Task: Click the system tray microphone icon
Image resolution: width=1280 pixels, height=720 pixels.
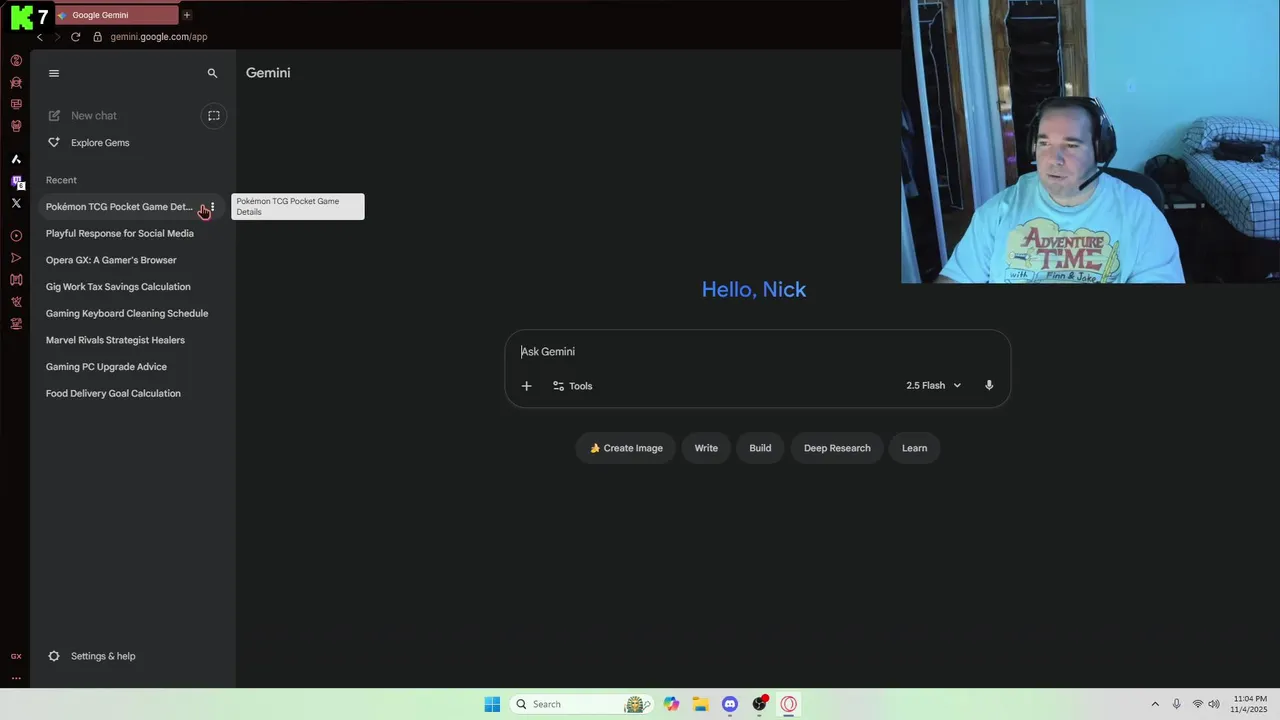Action: (1176, 704)
